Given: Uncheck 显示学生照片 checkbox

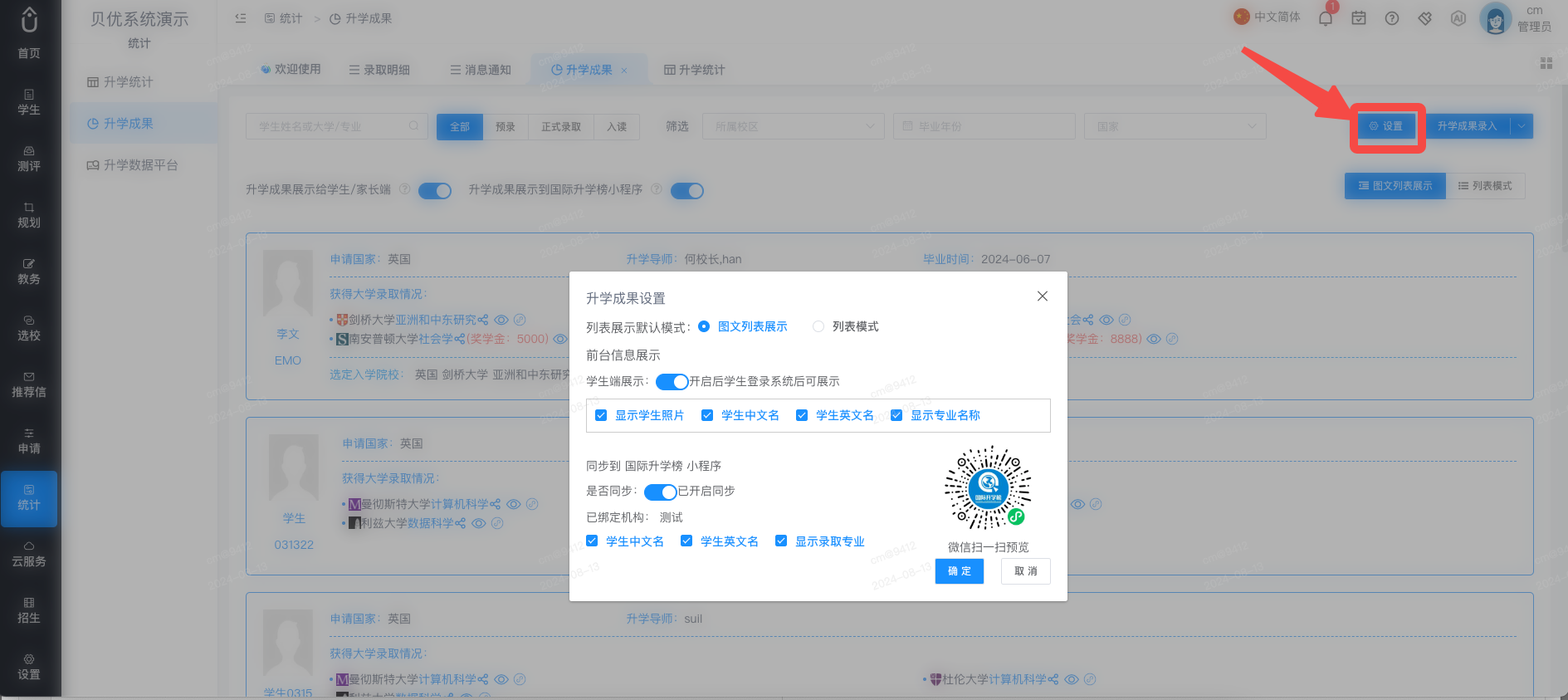Looking at the screenshot, I should coord(601,415).
